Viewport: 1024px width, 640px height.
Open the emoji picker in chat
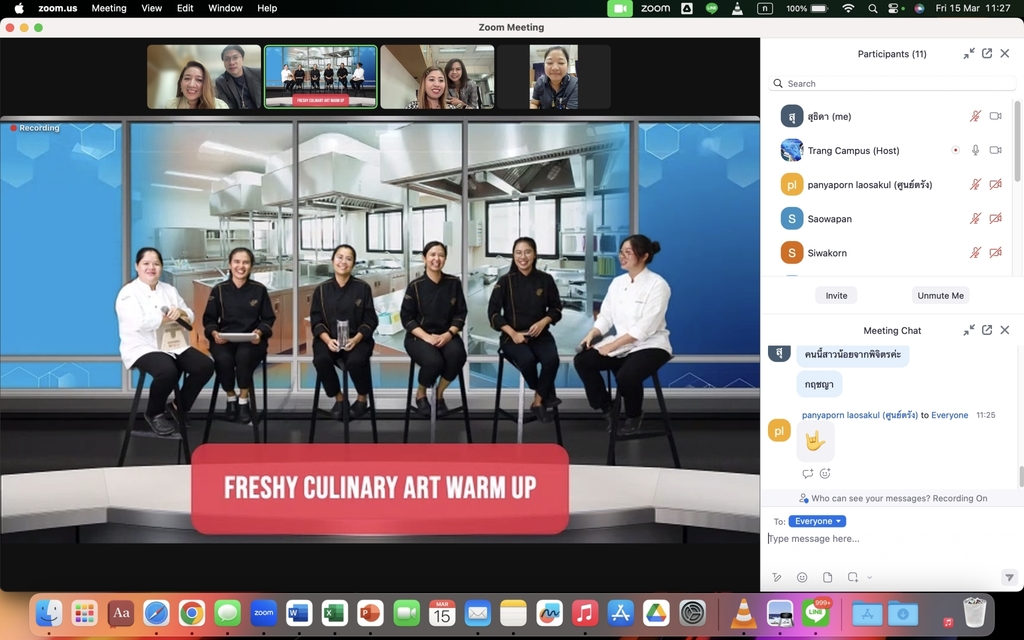(x=802, y=577)
